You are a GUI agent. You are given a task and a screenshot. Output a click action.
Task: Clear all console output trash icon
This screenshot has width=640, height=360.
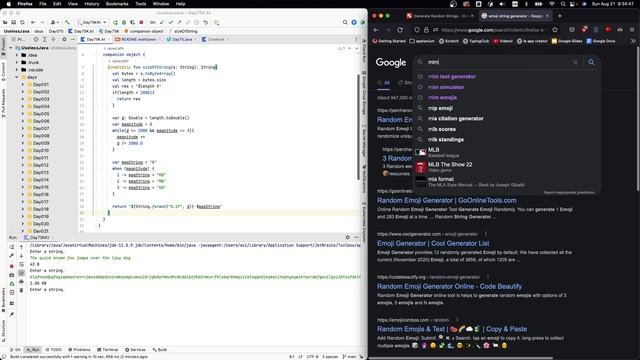click(21, 290)
